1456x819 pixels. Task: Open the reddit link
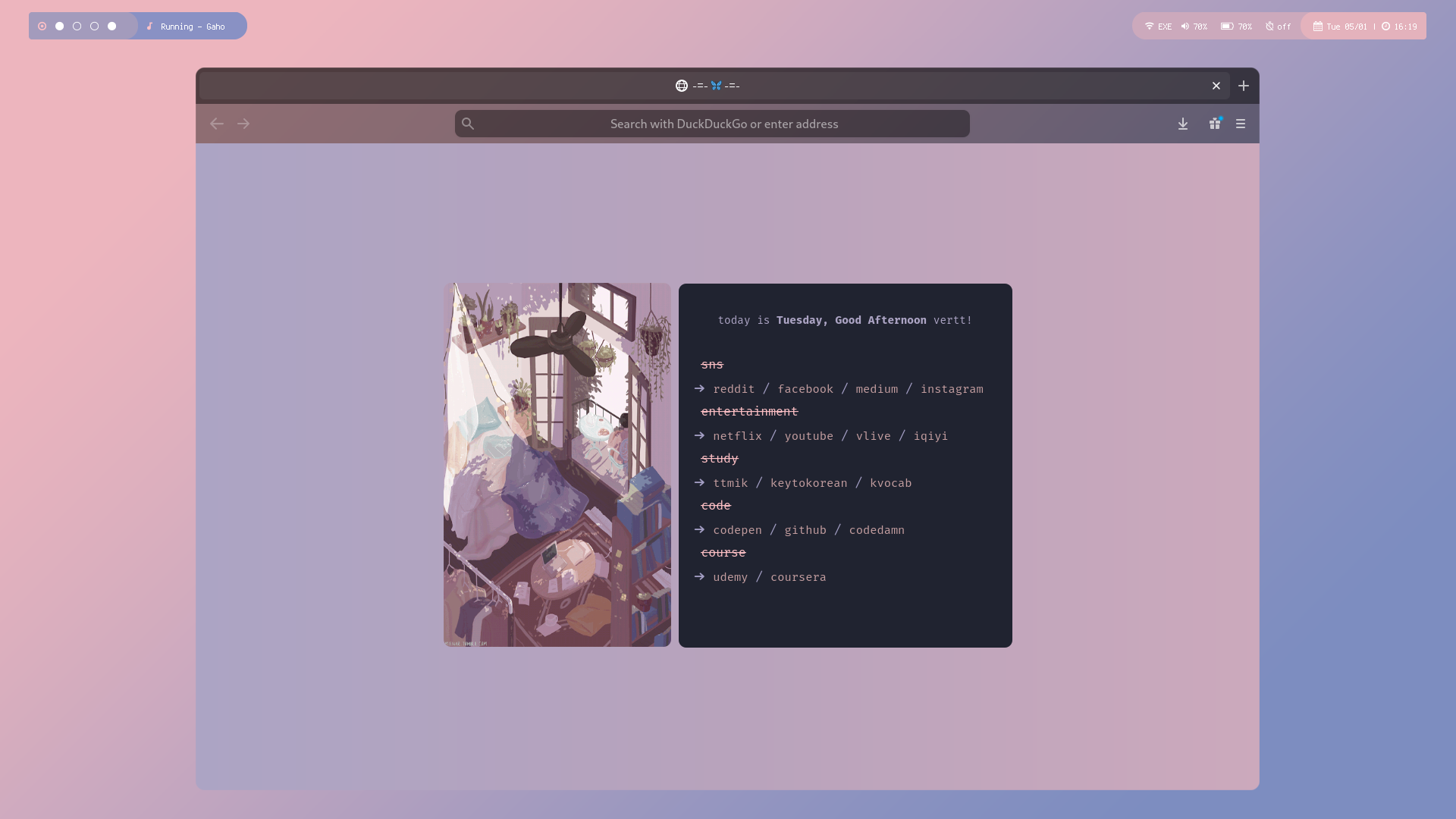[733, 389]
